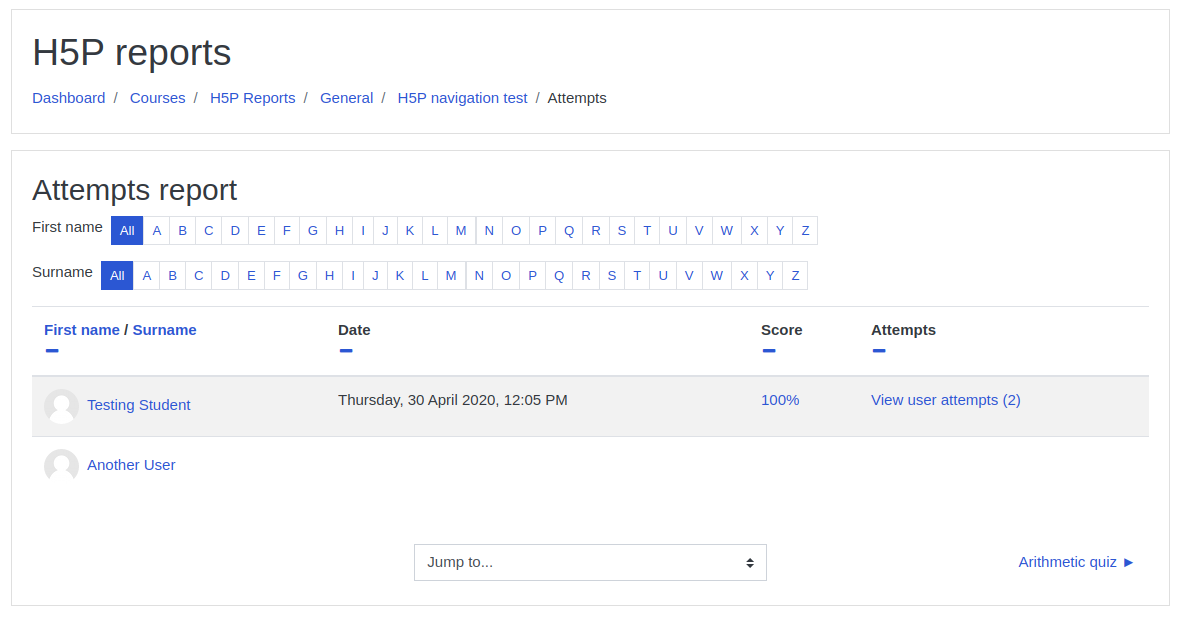
Task: Filter First name by letter T
Action: [x=647, y=231]
